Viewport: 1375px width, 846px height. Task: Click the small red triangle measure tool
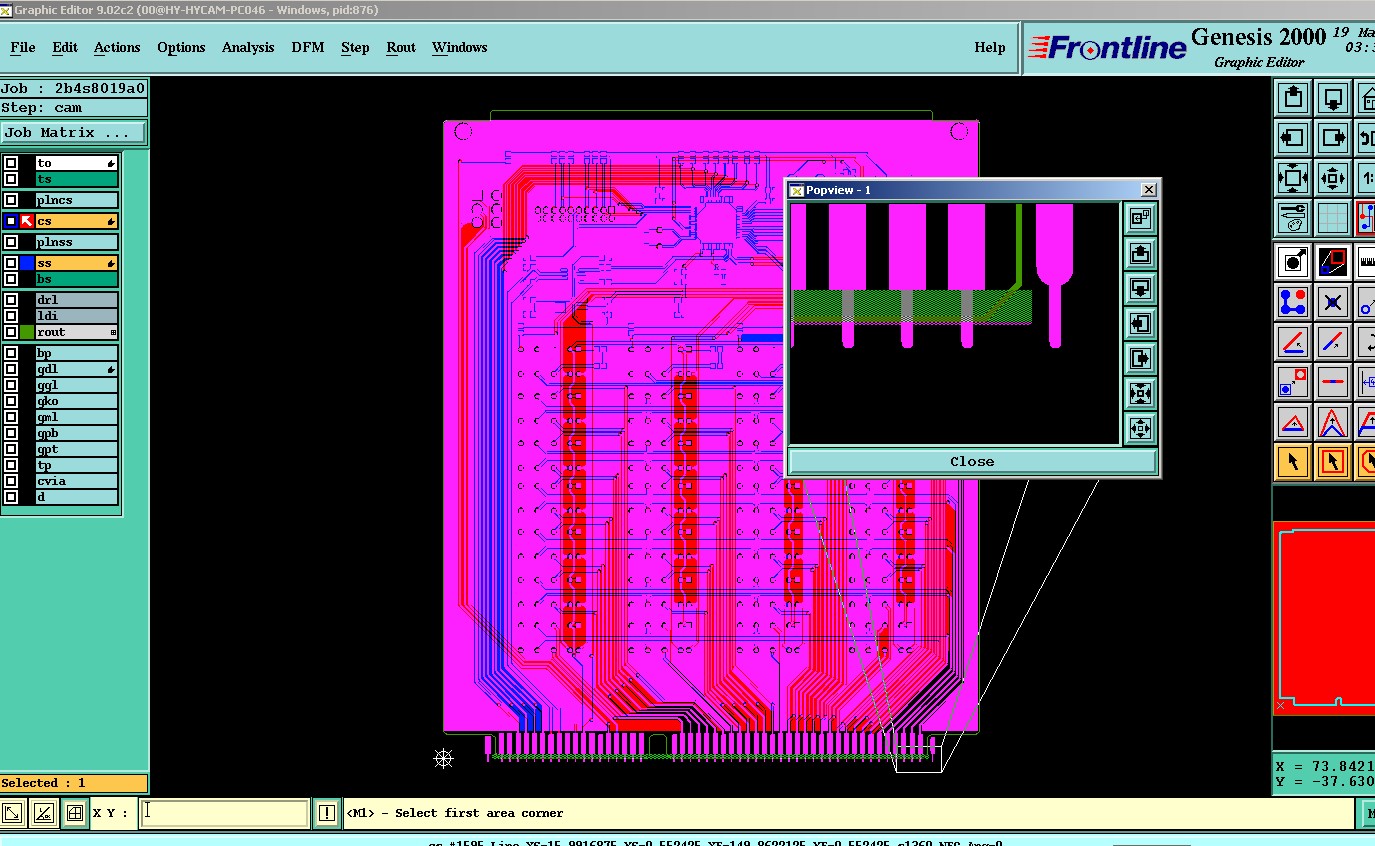pyautogui.click(x=1293, y=422)
